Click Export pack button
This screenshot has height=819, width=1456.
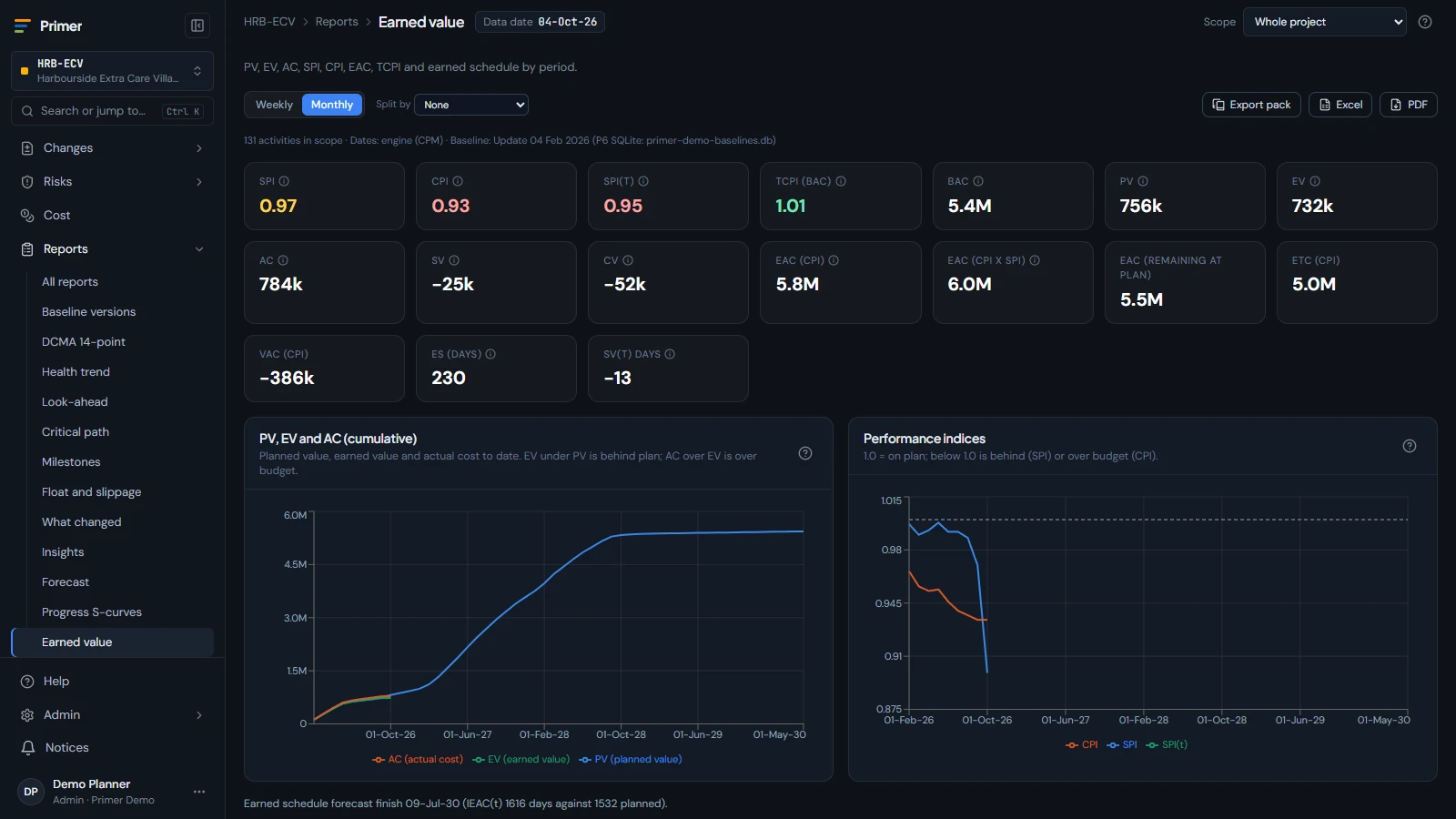click(1251, 105)
